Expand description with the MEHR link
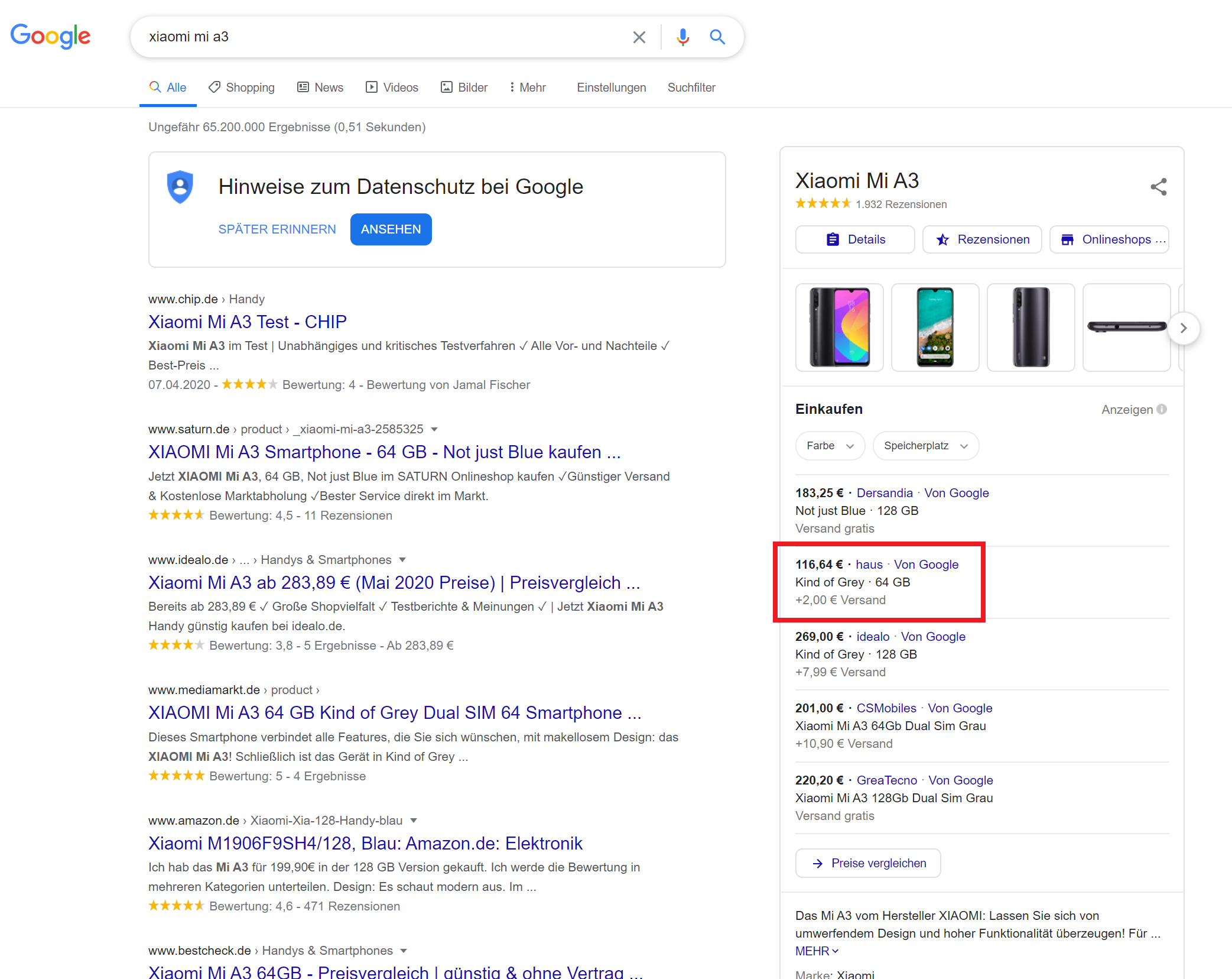 tap(817, 951)
